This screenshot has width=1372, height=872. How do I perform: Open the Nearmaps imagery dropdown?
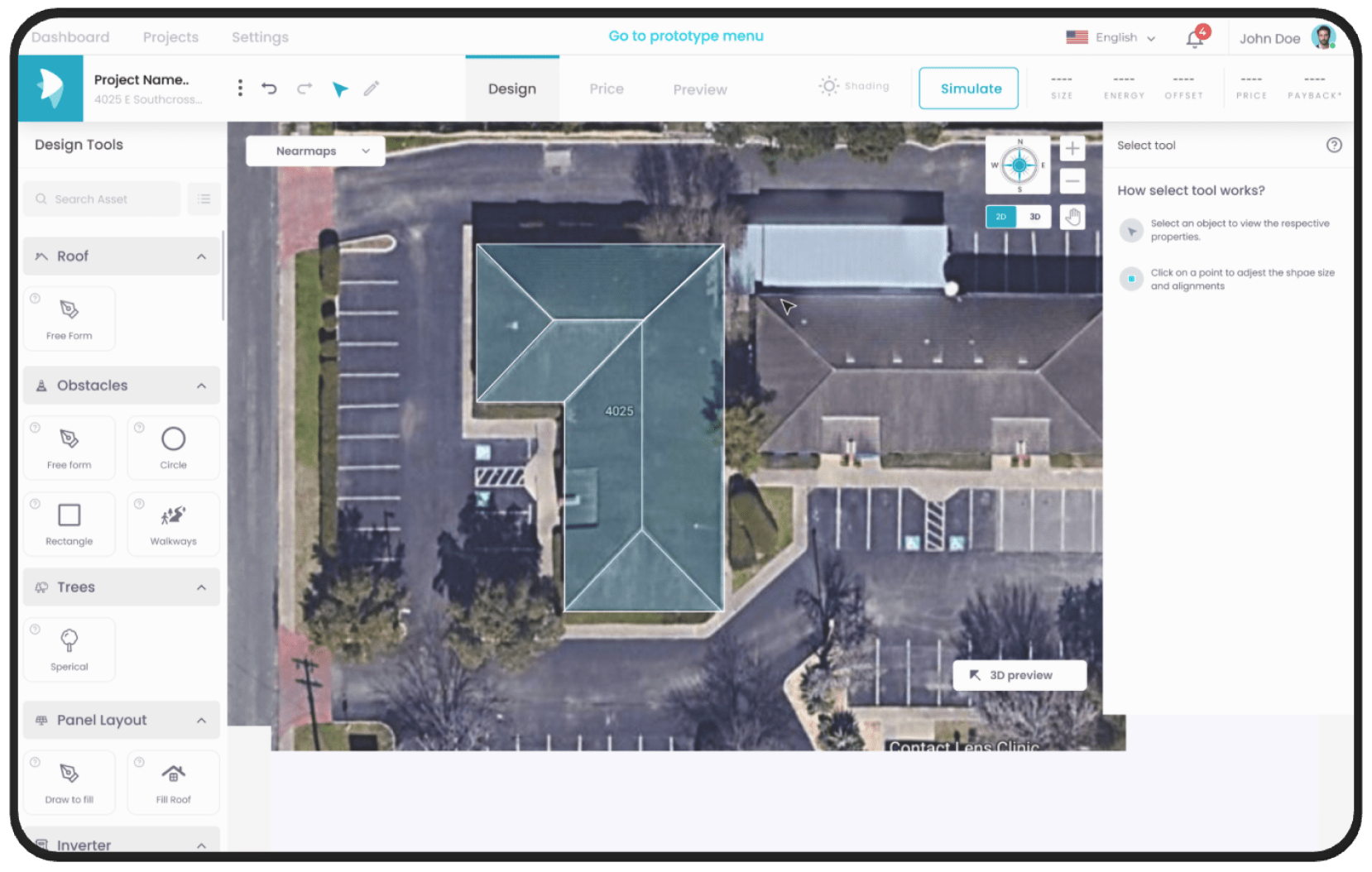(x=315, y=151)
